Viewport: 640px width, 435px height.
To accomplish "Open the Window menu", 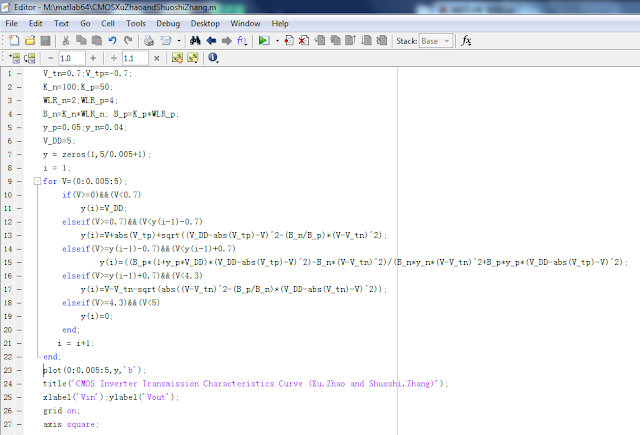I will tap(245, 23).
